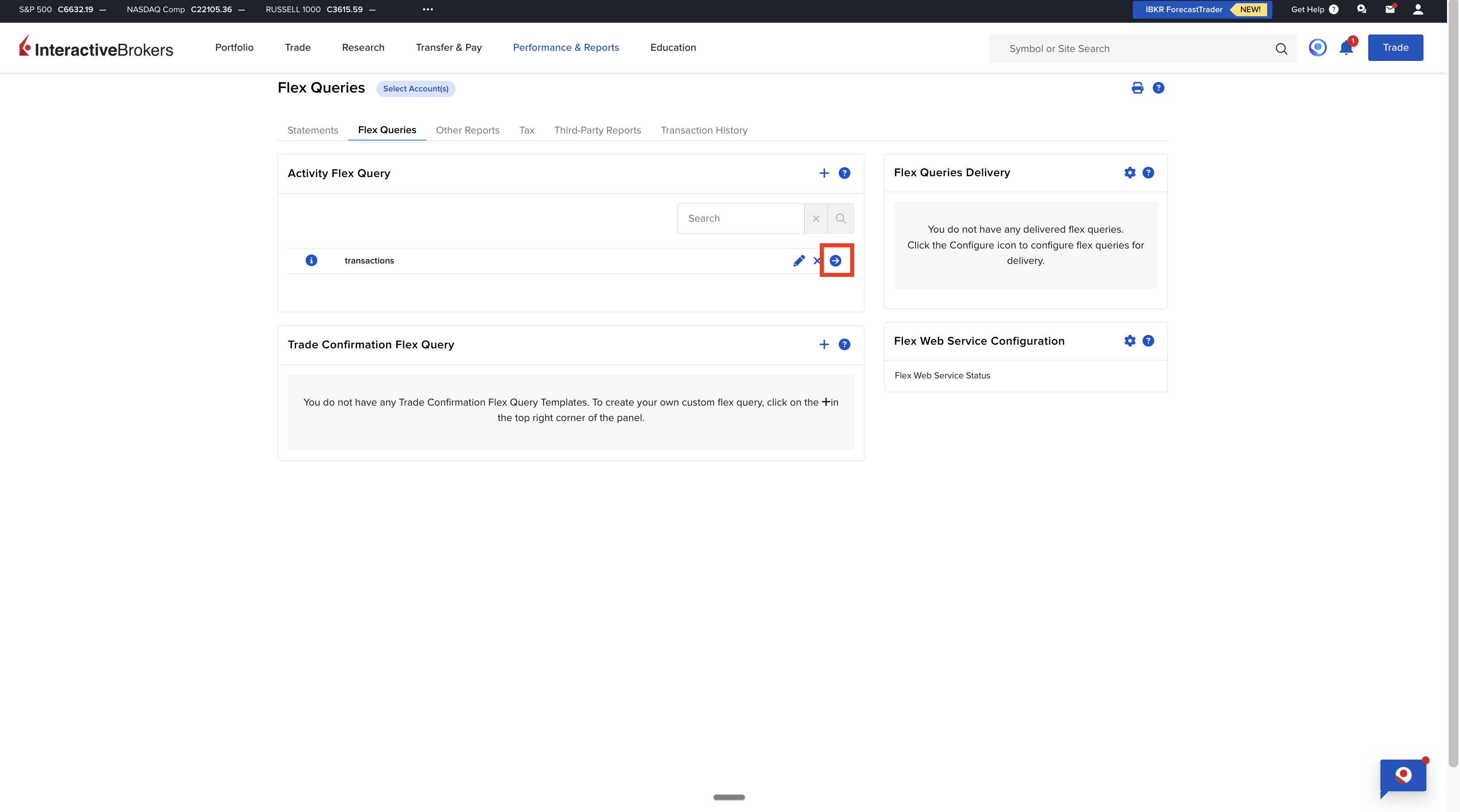Configure Flex Queries Delivery gear icon
Viewport: 1460px width, 812px height.
coord(1130,173)
